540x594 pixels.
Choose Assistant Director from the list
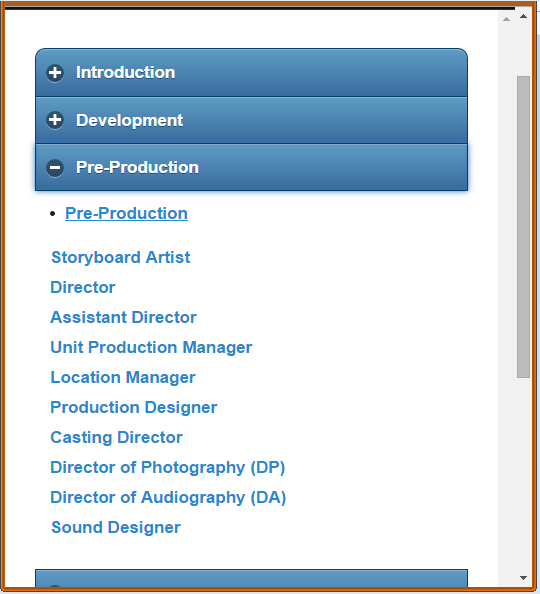123,317
